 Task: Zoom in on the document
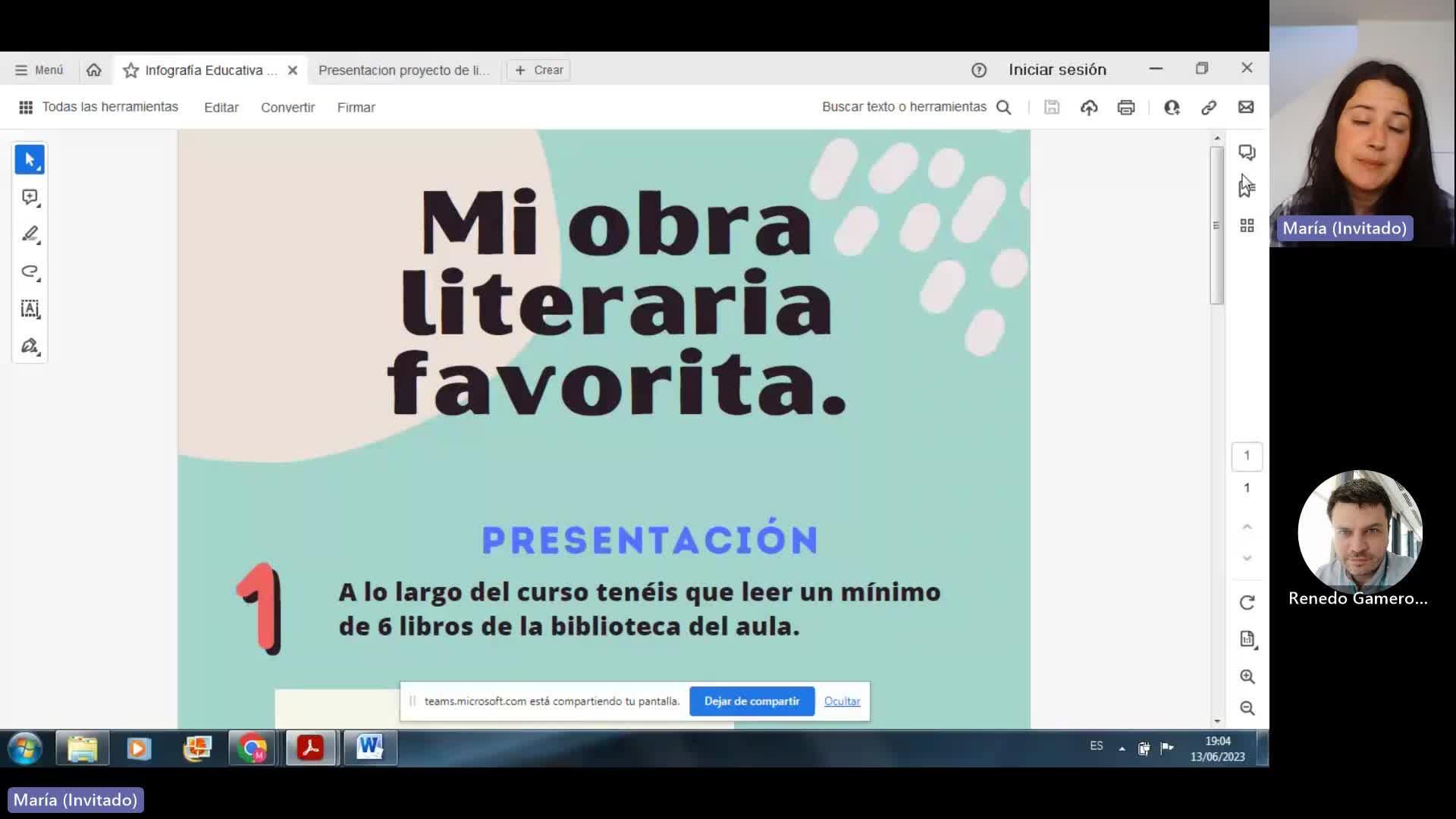(1247, 676)
